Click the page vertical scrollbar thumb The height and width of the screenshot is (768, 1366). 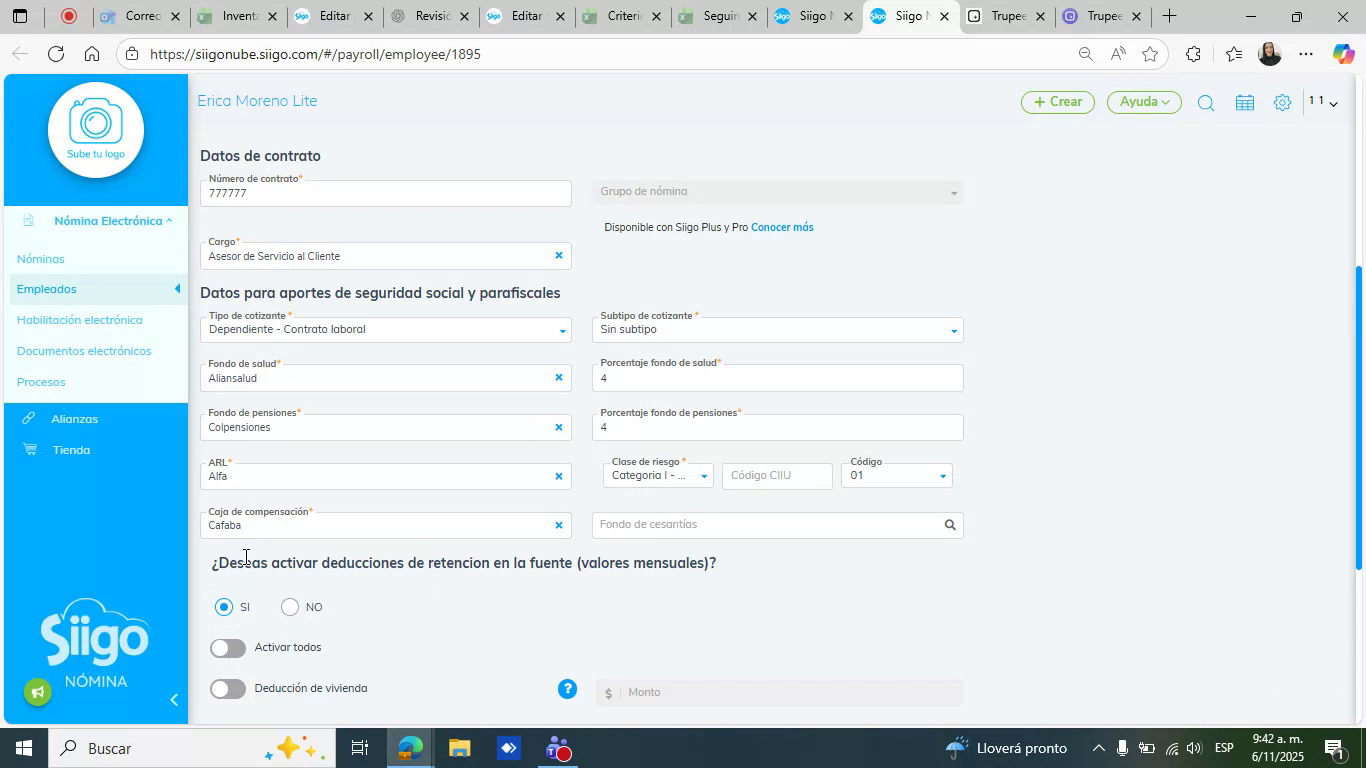[1358, 418]
